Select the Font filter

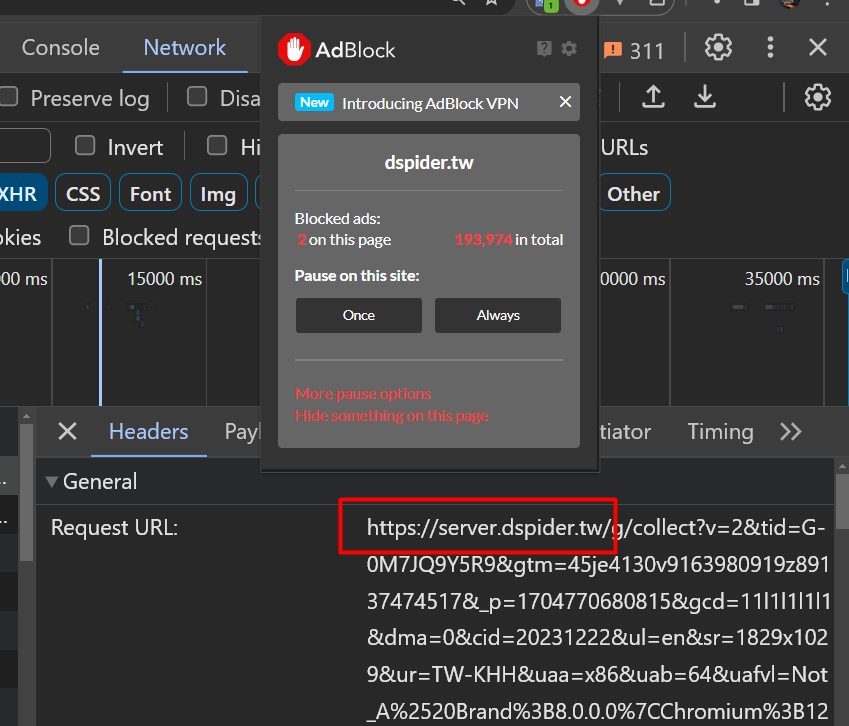(x=151, y=193)
